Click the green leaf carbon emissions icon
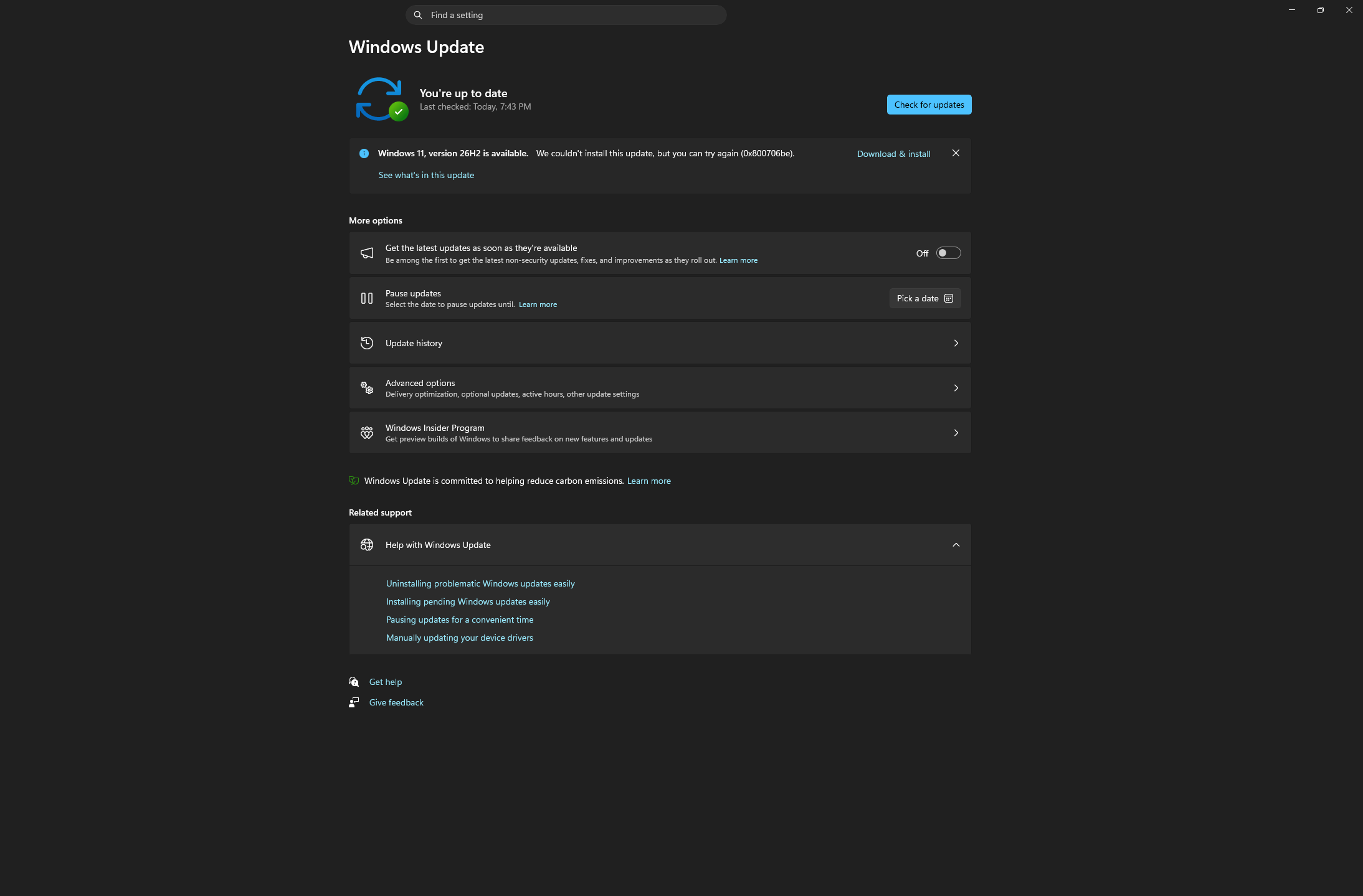The height and width of the screenshot is (896, 1363). (354, 481)
